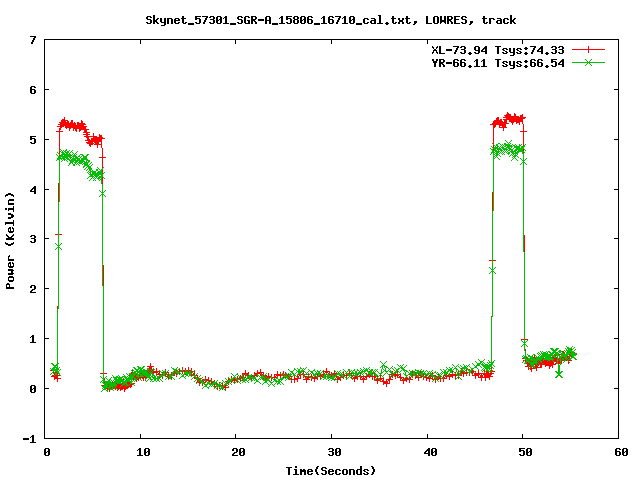The height and width of the screenshot is (480, 640).
Task: Click the y-axis tick label -1
Action: coord(29,439)
